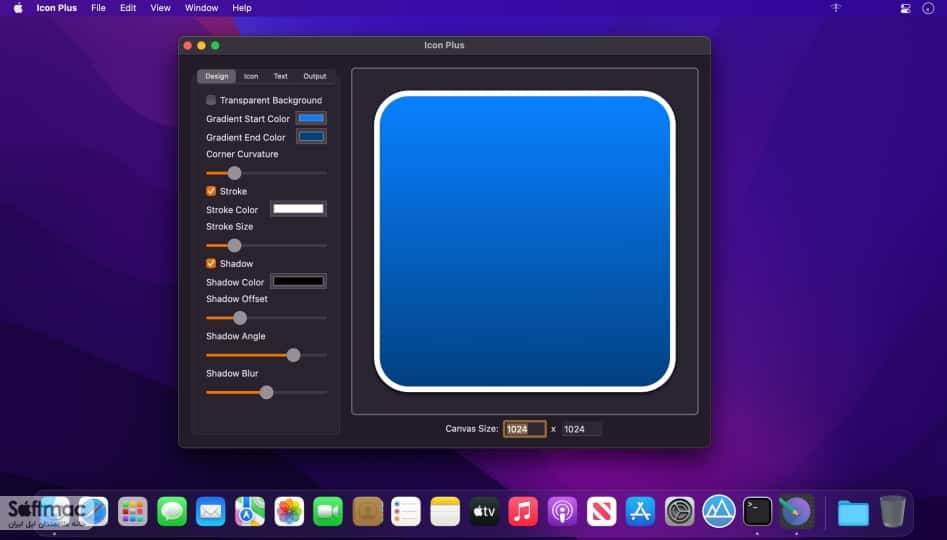Open Contacts from the Dock

pyautogui.click(x=367, y=512)
